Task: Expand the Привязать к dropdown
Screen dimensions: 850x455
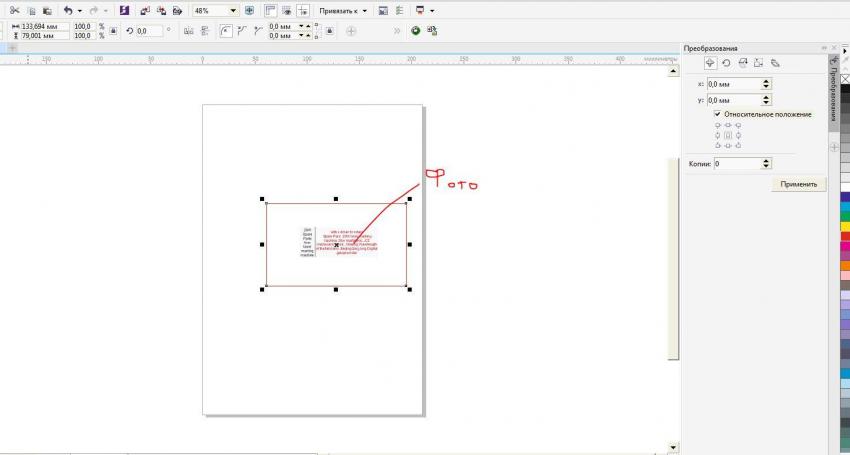Action: point(364,10)
